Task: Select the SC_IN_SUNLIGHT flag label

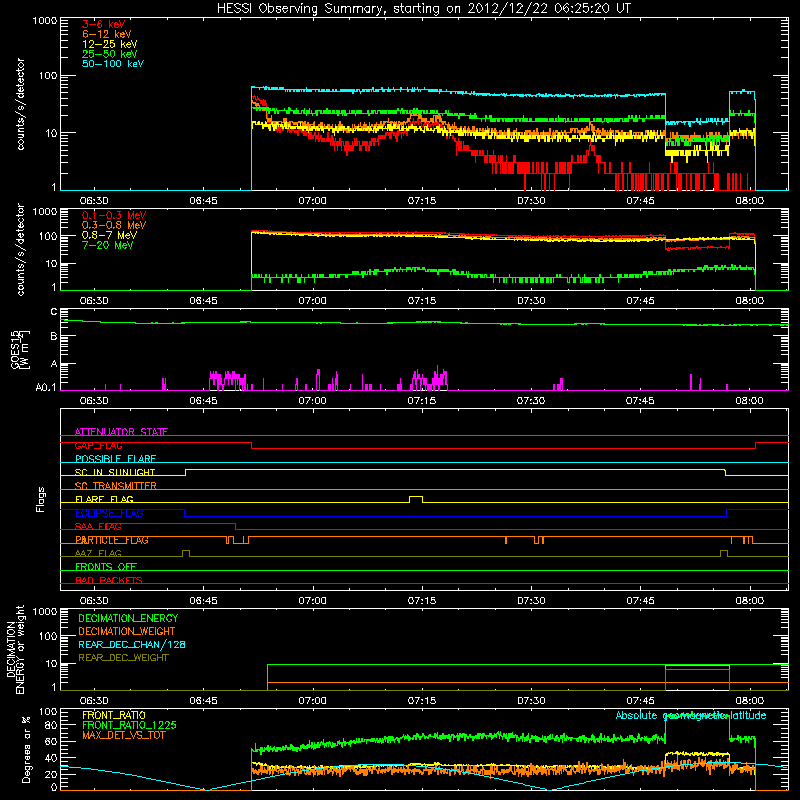Action: click(x=115, y=472)
